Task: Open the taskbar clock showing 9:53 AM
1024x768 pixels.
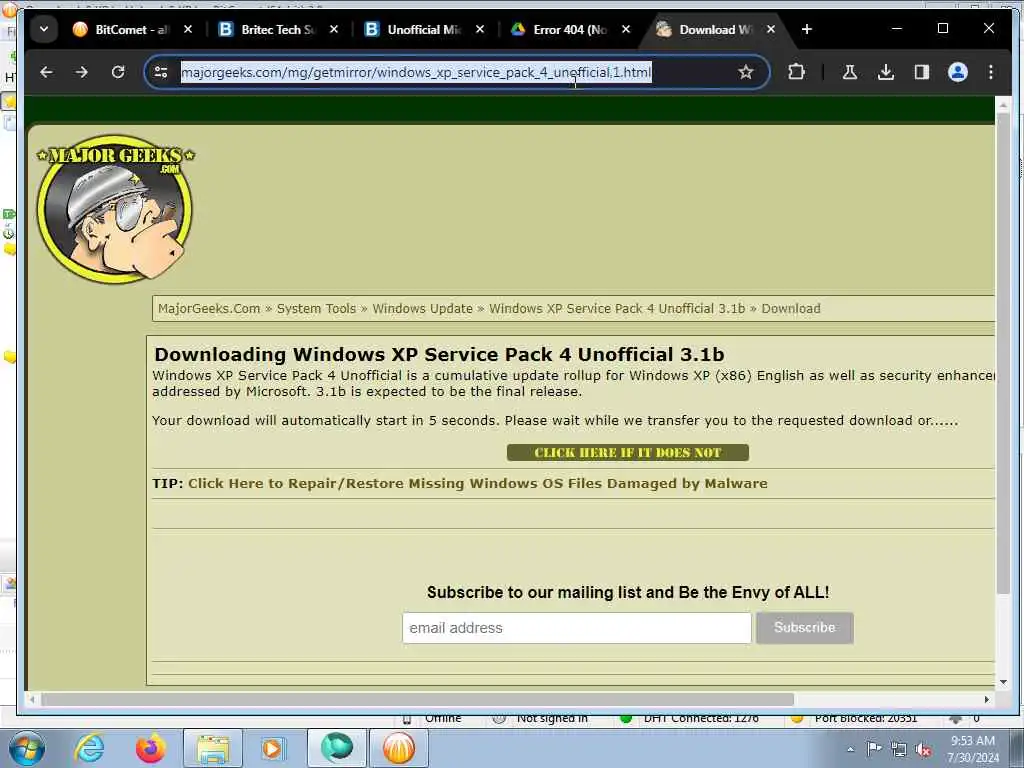Action: click(973, 749)
